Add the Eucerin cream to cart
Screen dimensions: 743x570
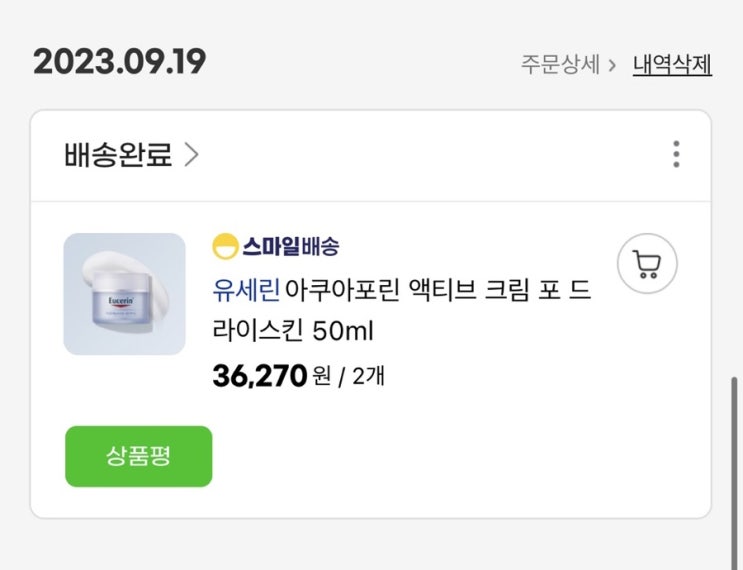pos(647,264)
